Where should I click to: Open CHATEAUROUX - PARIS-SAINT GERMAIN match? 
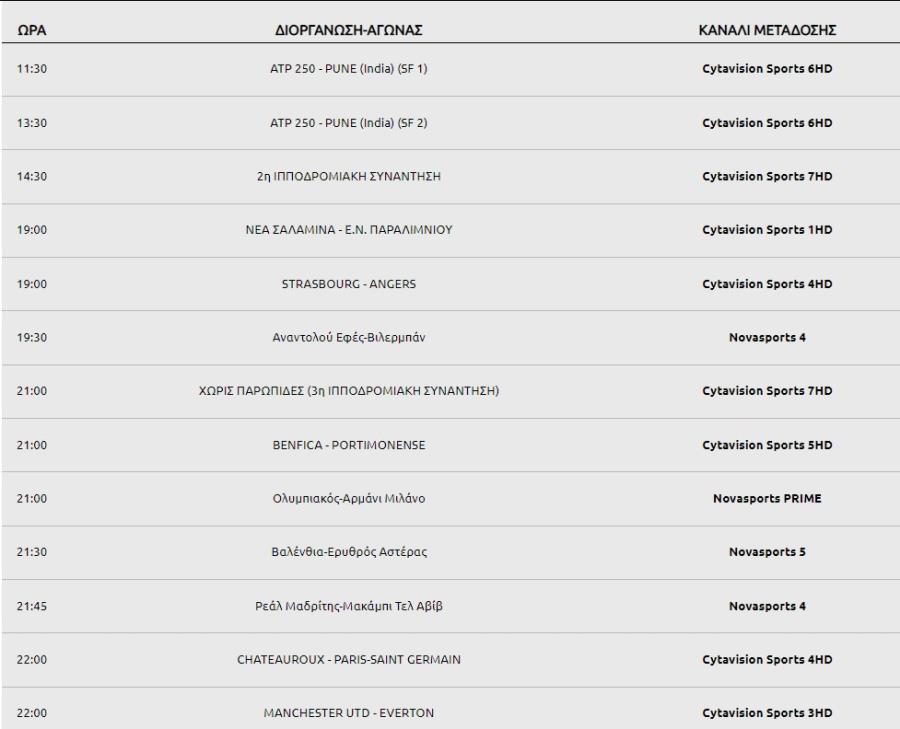pos(348,660)
